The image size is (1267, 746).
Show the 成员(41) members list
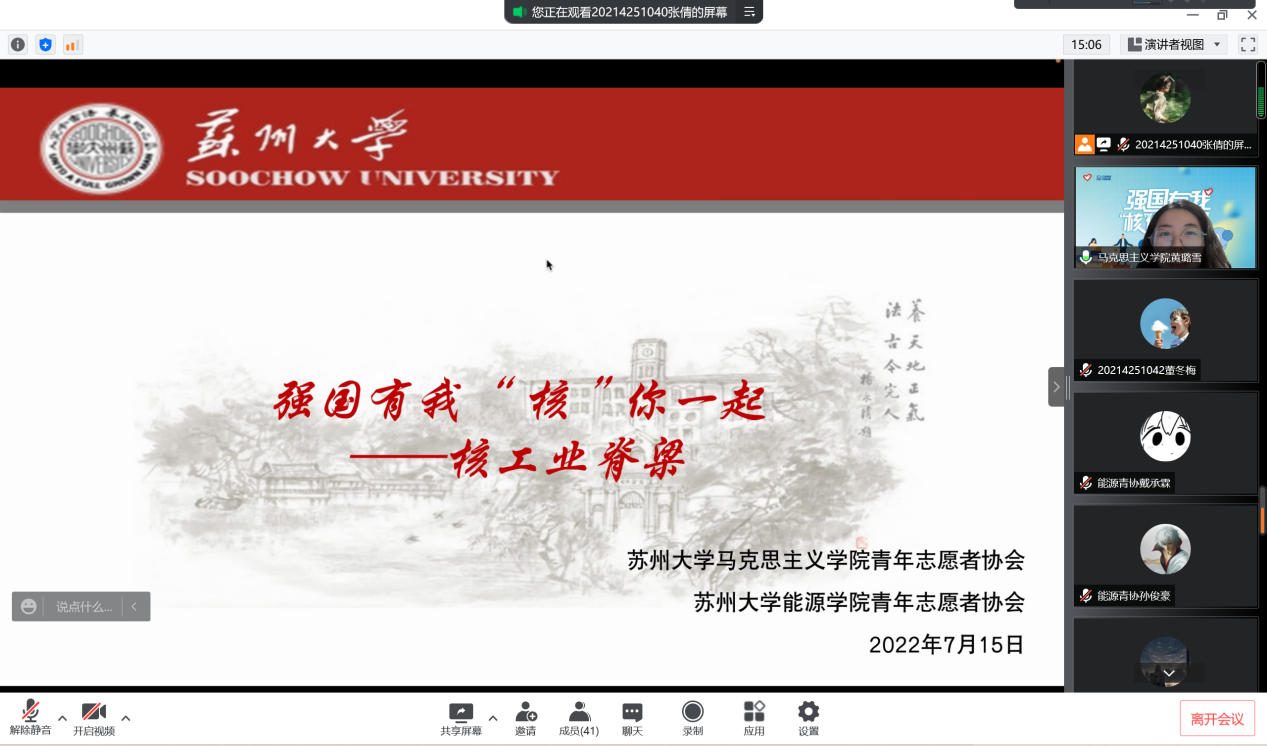[578, 718]
